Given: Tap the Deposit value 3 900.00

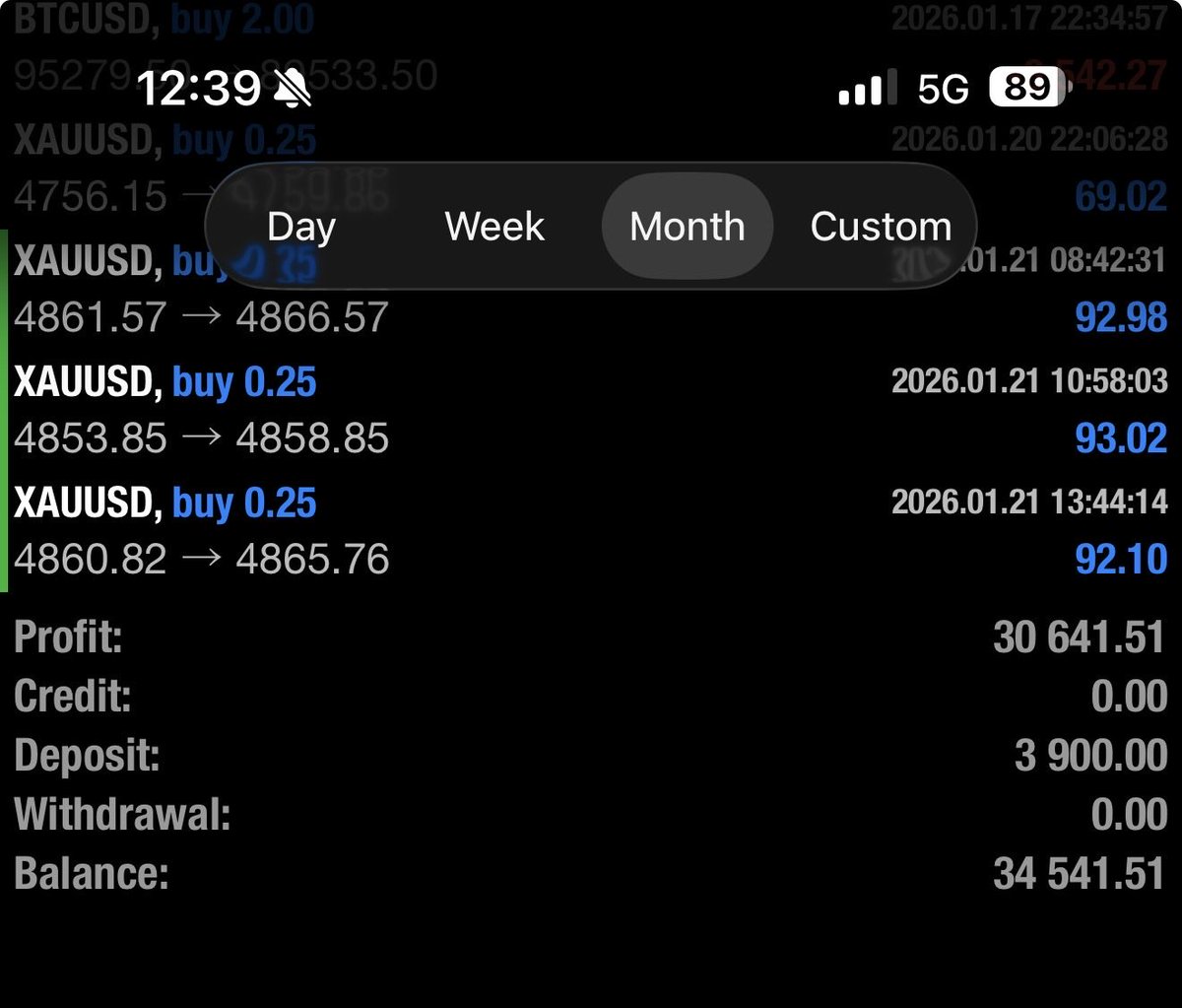Looking at the screenshot, I should click(1091, 756).
